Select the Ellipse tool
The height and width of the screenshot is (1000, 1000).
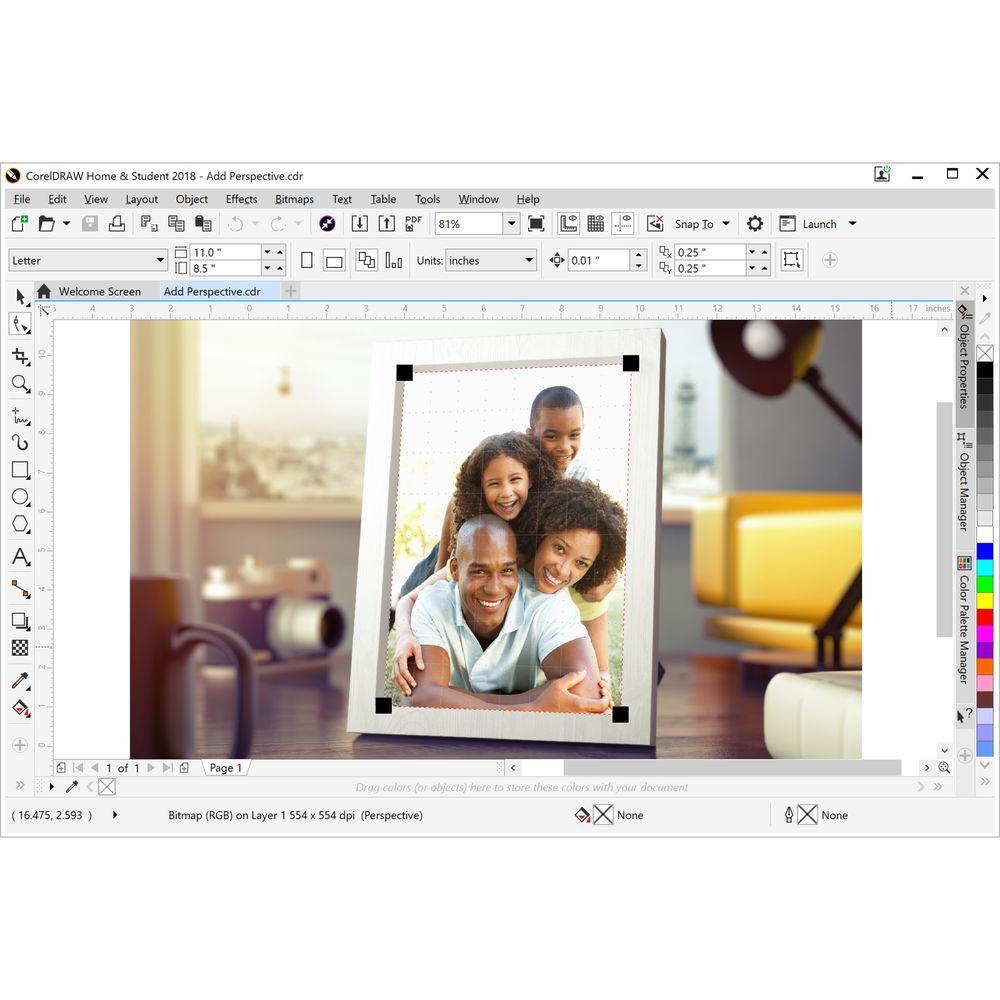(22, 498)
